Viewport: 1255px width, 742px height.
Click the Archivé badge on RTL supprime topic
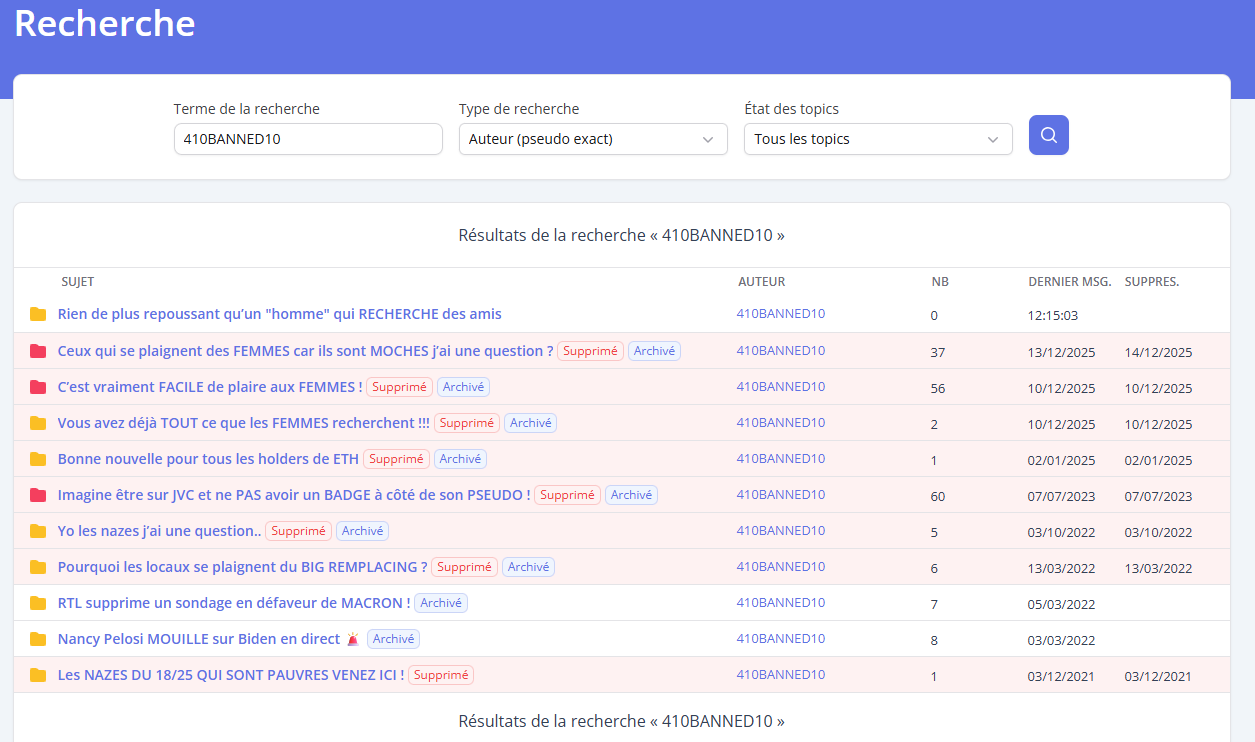[x=441, y=603]
